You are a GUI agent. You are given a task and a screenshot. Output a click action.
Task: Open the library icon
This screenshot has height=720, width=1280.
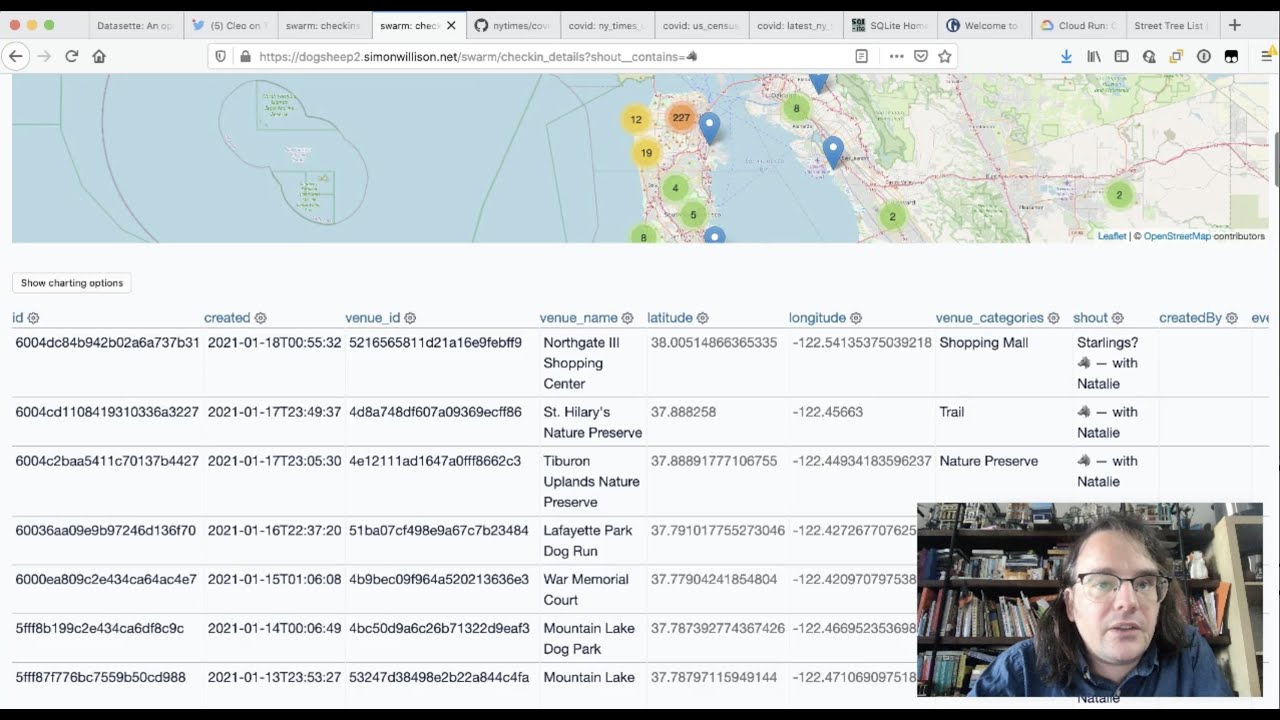1094,57
